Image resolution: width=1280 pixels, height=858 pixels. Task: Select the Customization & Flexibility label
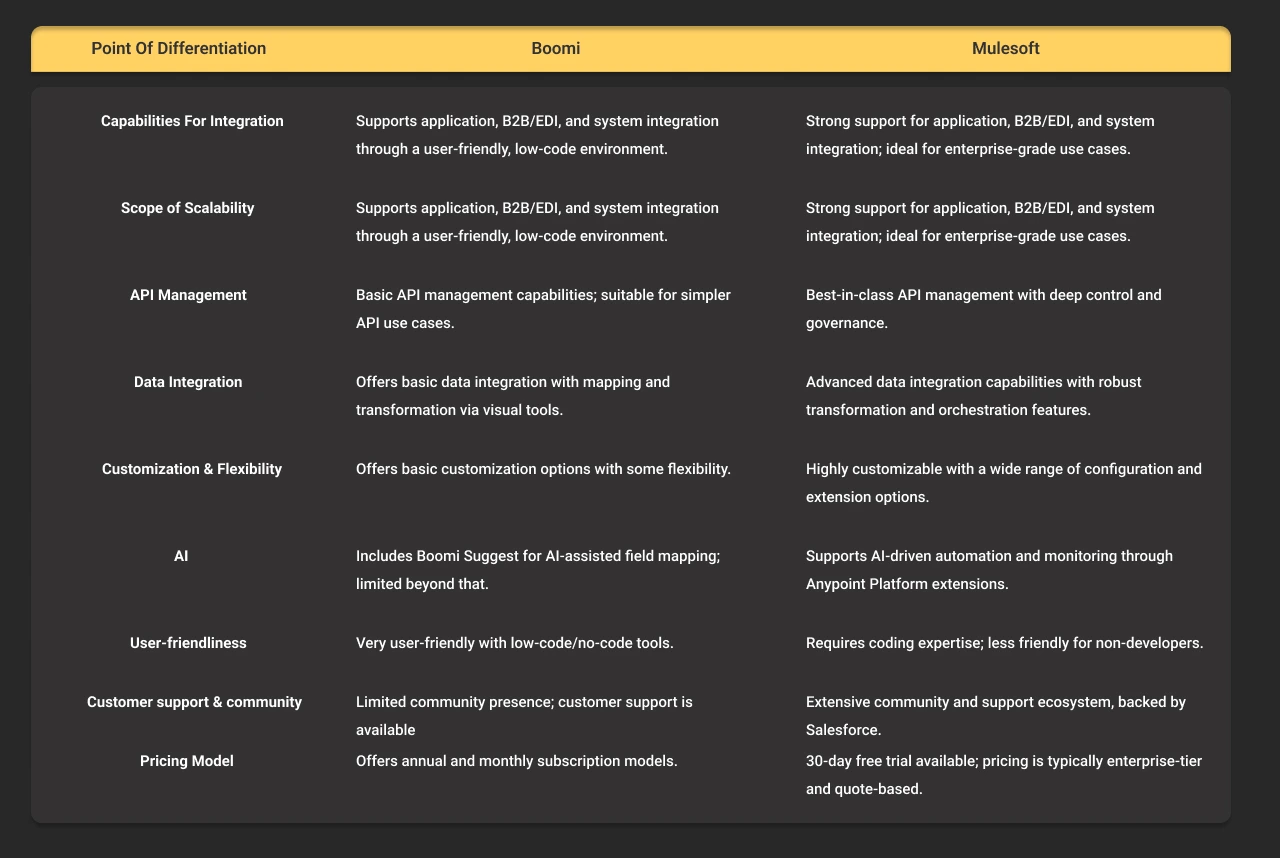(x=191, y=469)
